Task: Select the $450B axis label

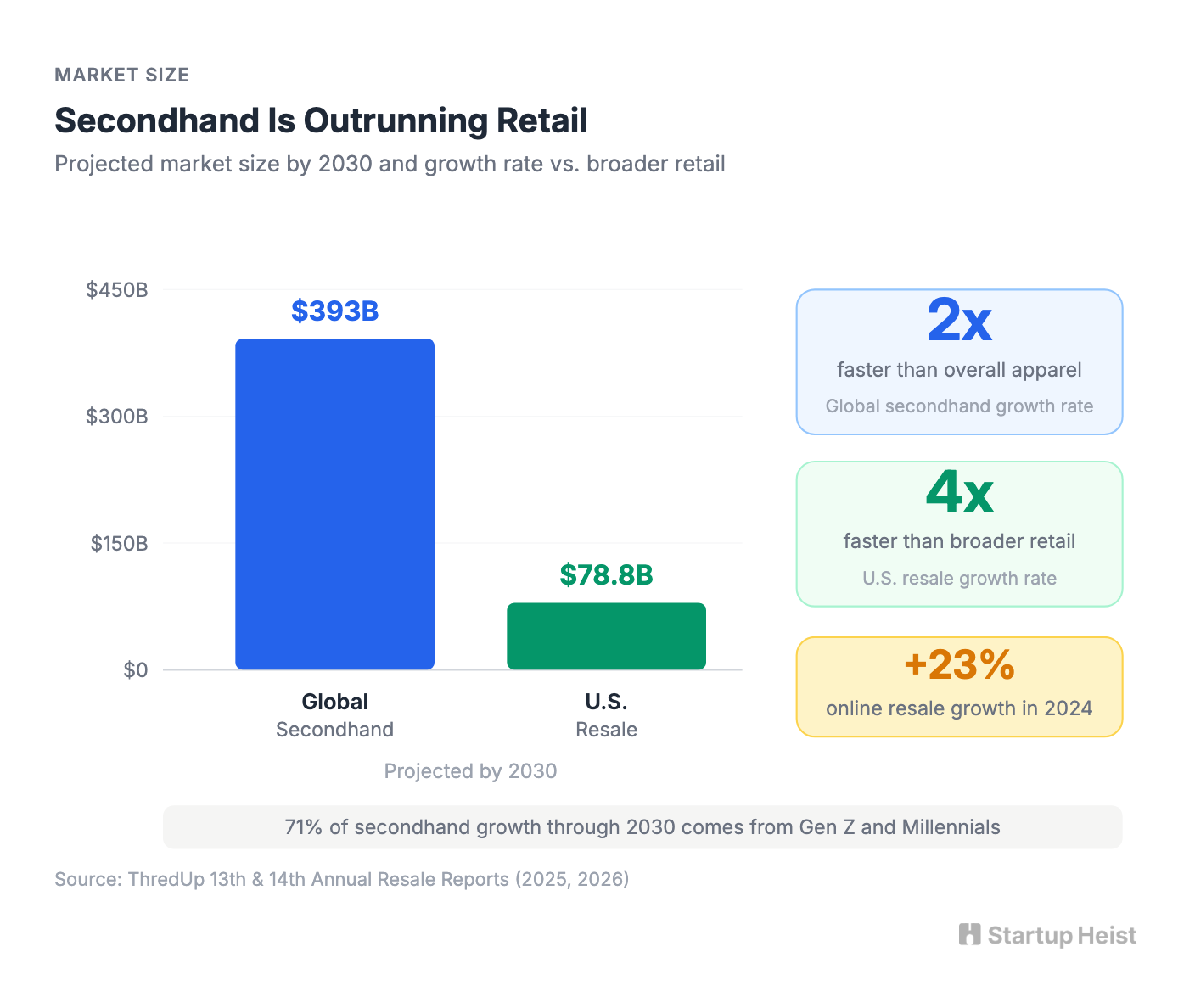Action: (x=116, y=289)
